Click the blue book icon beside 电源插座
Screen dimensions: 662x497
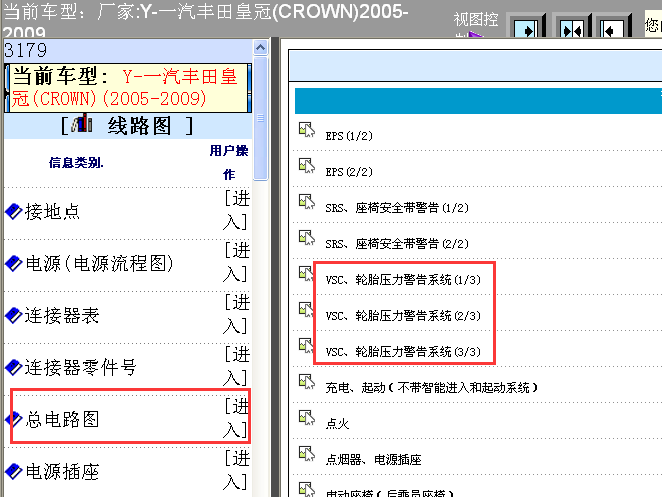pyautogui.click(x=14, y=471)
